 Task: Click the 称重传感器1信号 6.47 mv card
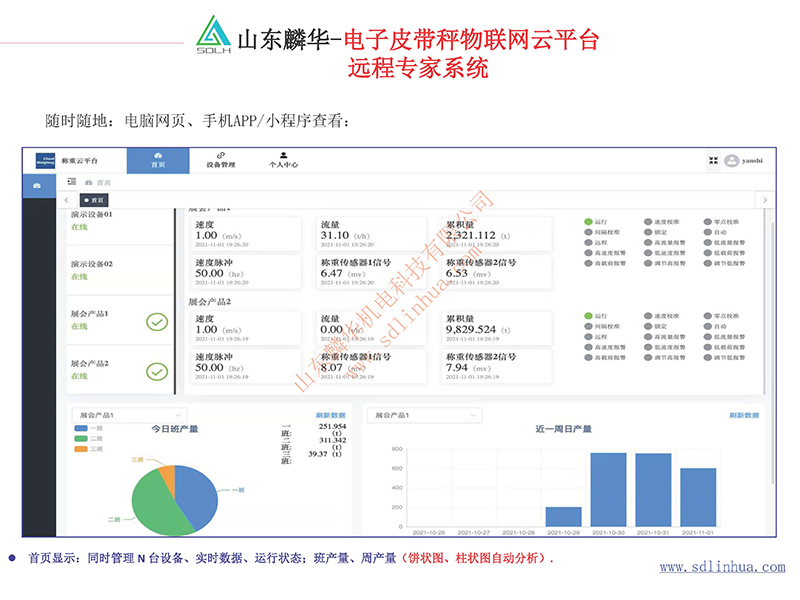point(371,272)
